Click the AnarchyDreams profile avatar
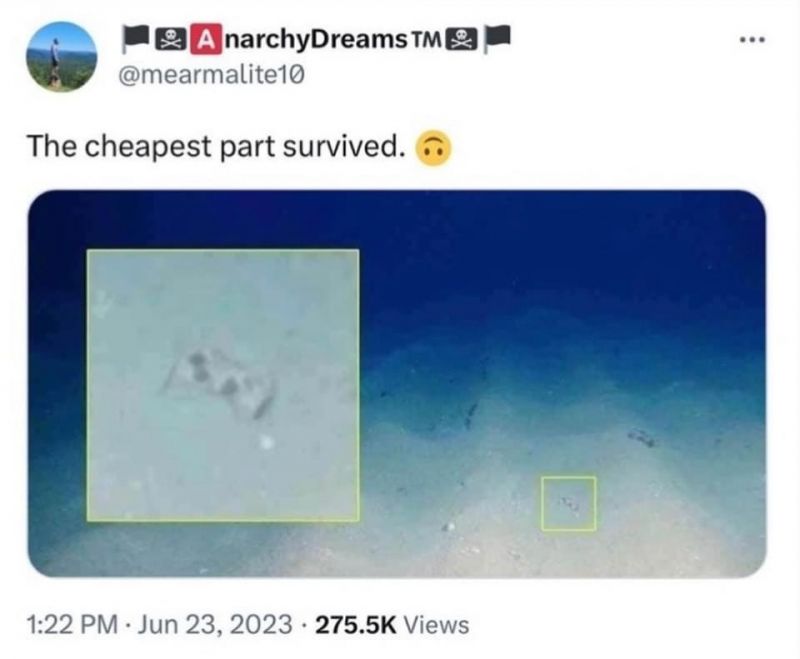This screenshot has width=800, height=659. coord(61,56)
